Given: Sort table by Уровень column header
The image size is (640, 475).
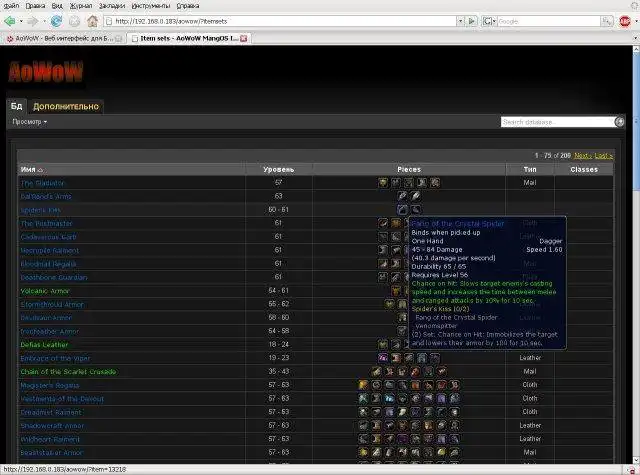Looking at the screenshot, I should tap(279, 169).
